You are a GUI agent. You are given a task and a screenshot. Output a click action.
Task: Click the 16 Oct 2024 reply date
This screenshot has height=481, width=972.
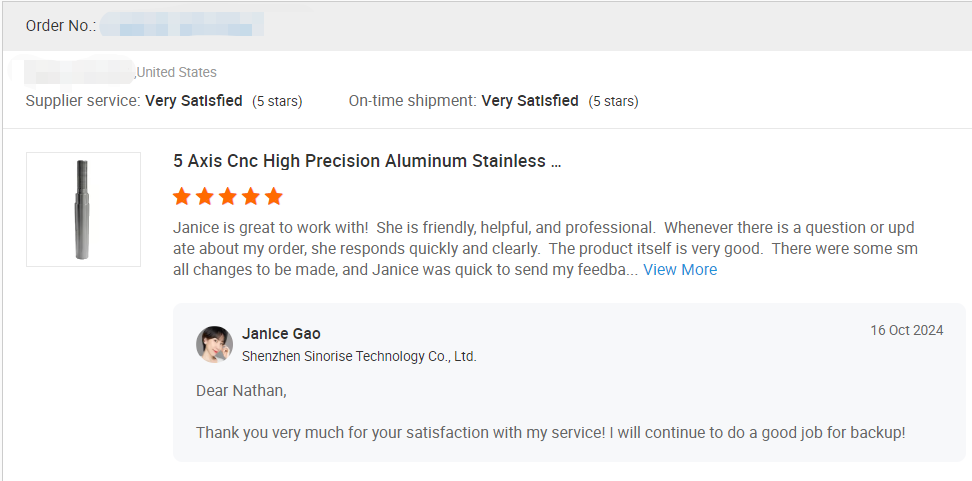click(906, 331)
